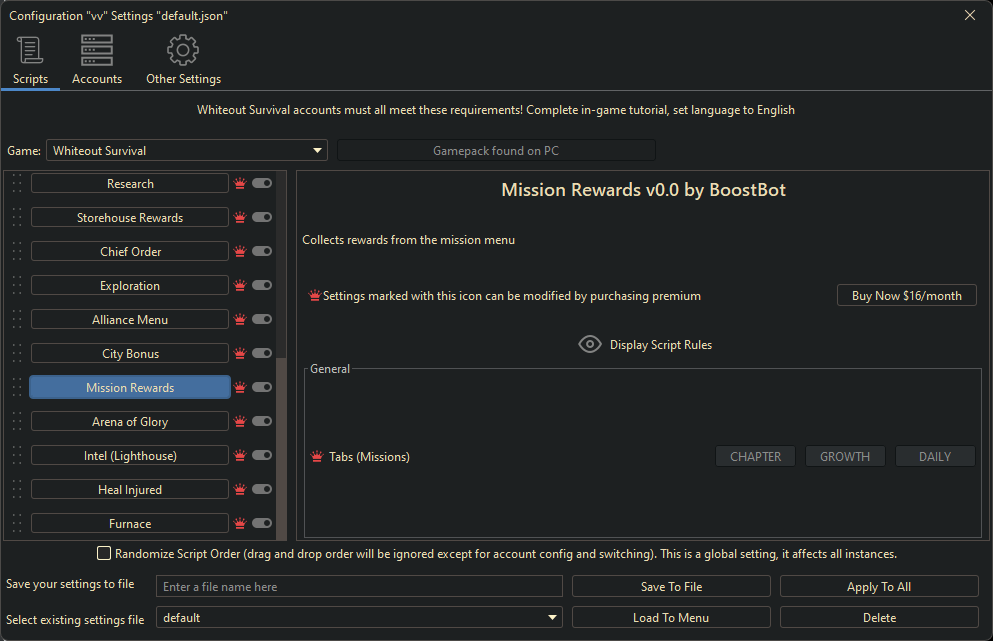Viewport: 993px width, 641px height.
Task: Click the crown icon next to Tabs (Missions)
Action: click(x=317, y=457)
